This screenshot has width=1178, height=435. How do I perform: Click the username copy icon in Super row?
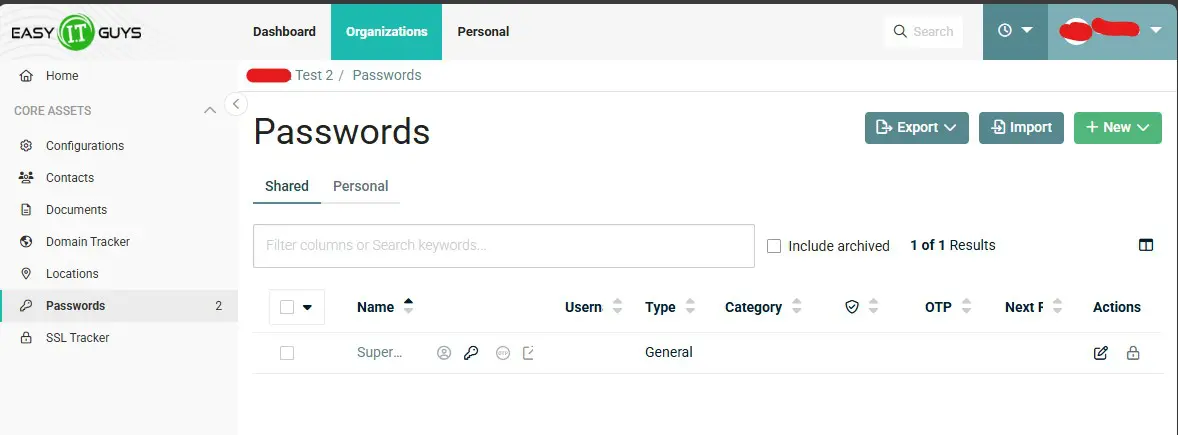point(444,353)
